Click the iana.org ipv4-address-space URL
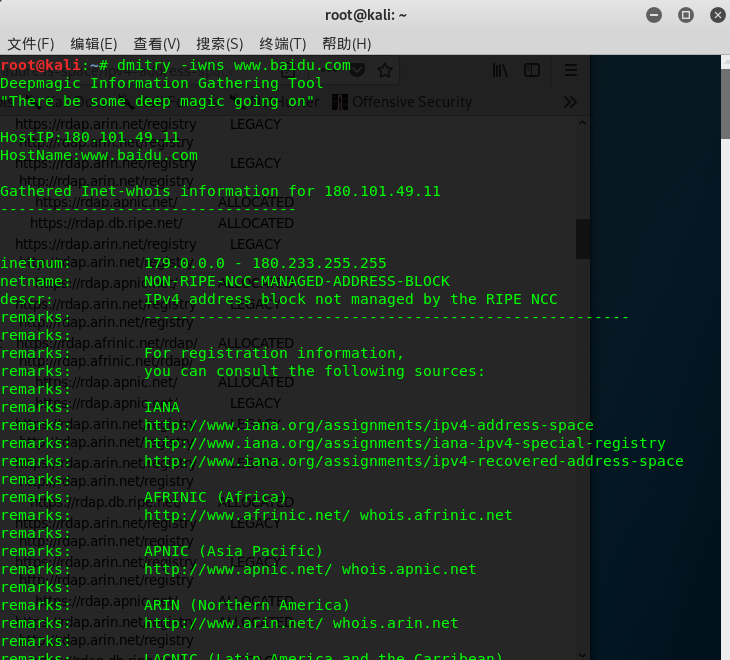Viewport: 730px width, 660px height. click(369, 425)
